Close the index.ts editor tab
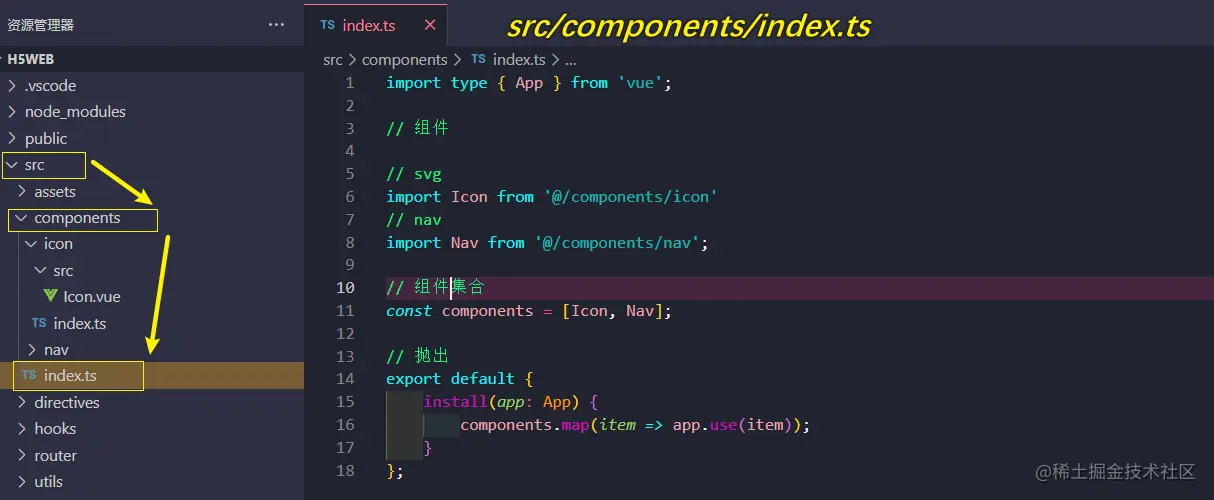 (430, 25)
